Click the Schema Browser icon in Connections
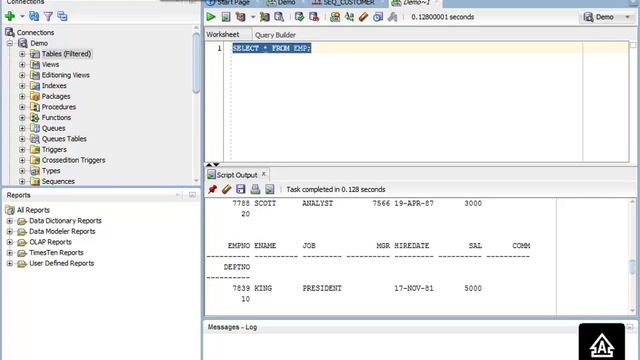640x360 pixels. (x=62, y=16)
